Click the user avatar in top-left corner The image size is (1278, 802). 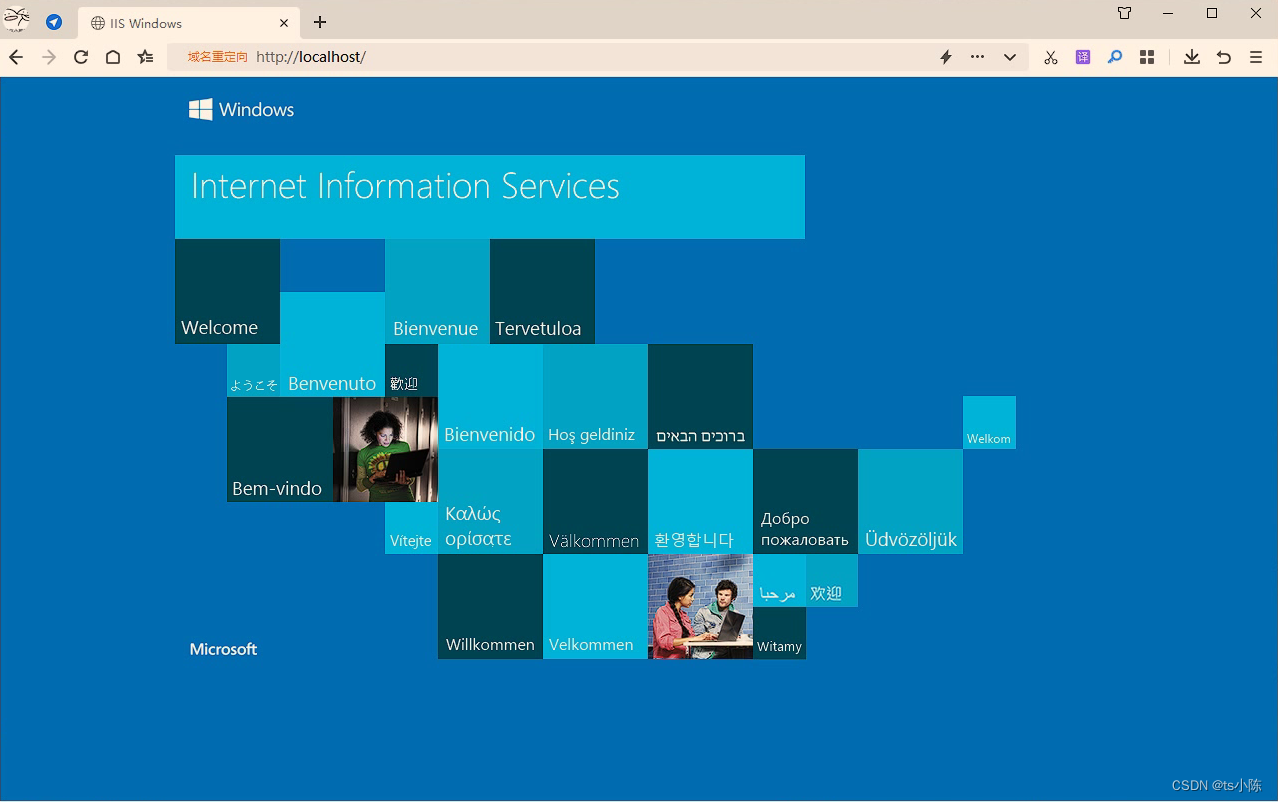coord(17,20)
